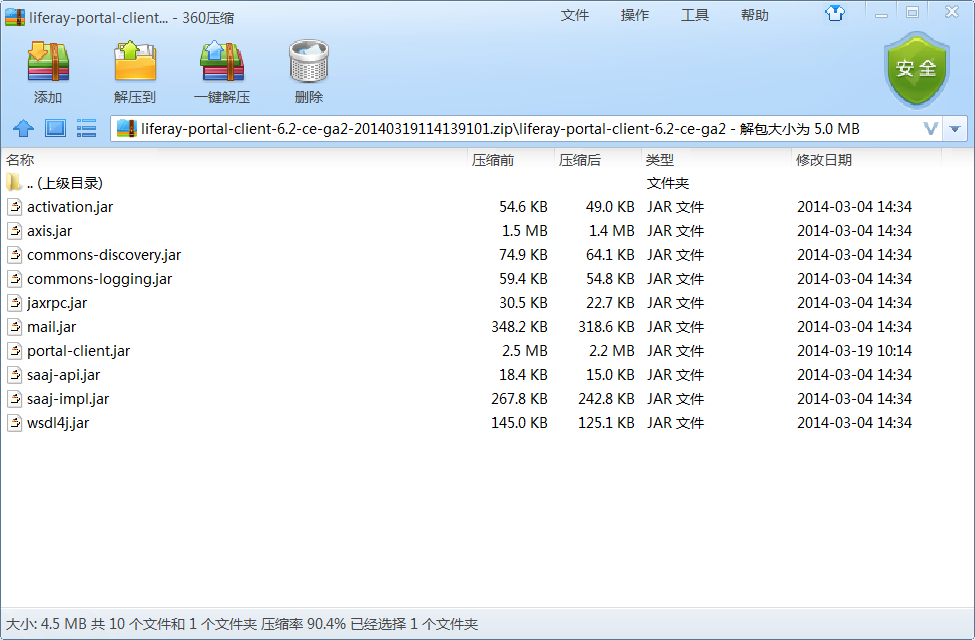The height and width of the screenshot is (640, 975).
Task: Click the 删除 (Delete) trash icon
Action: (x=309, y=61)
